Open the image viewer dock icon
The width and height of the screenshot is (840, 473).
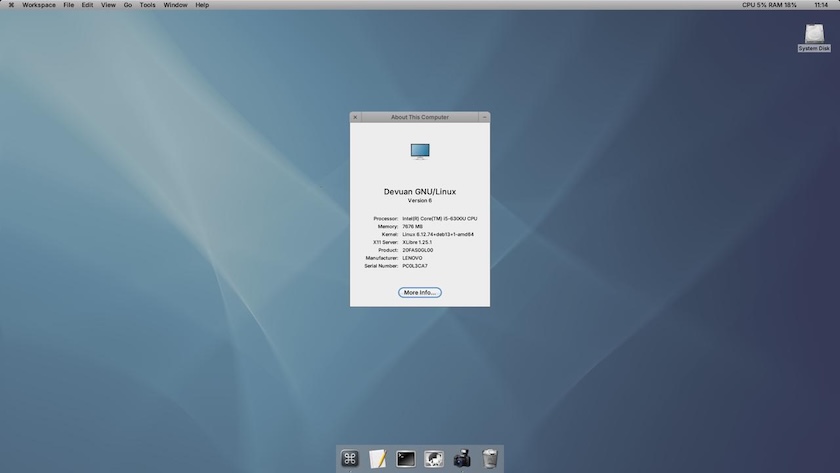(x=434, y=458)
